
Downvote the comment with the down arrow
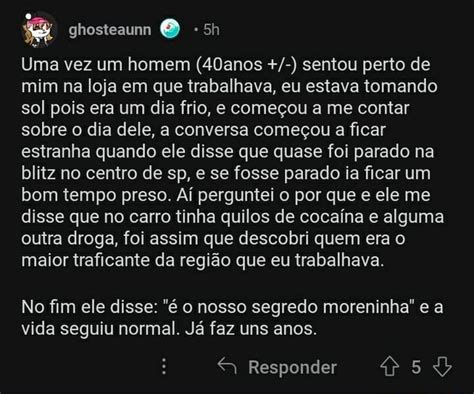pos(442,366)
